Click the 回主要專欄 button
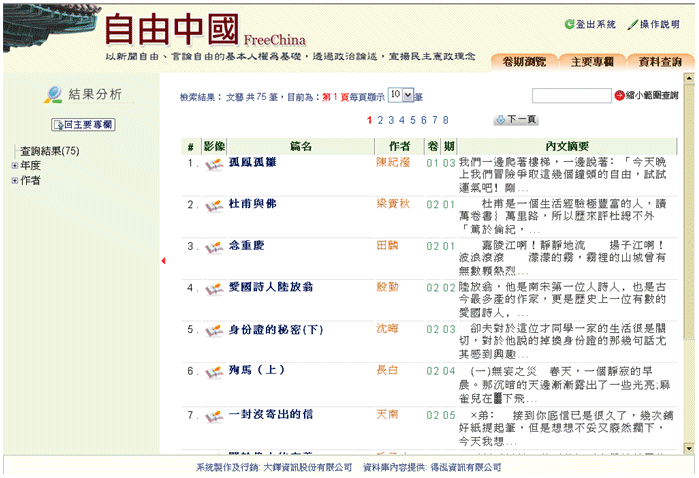 [x=88, y=125]
